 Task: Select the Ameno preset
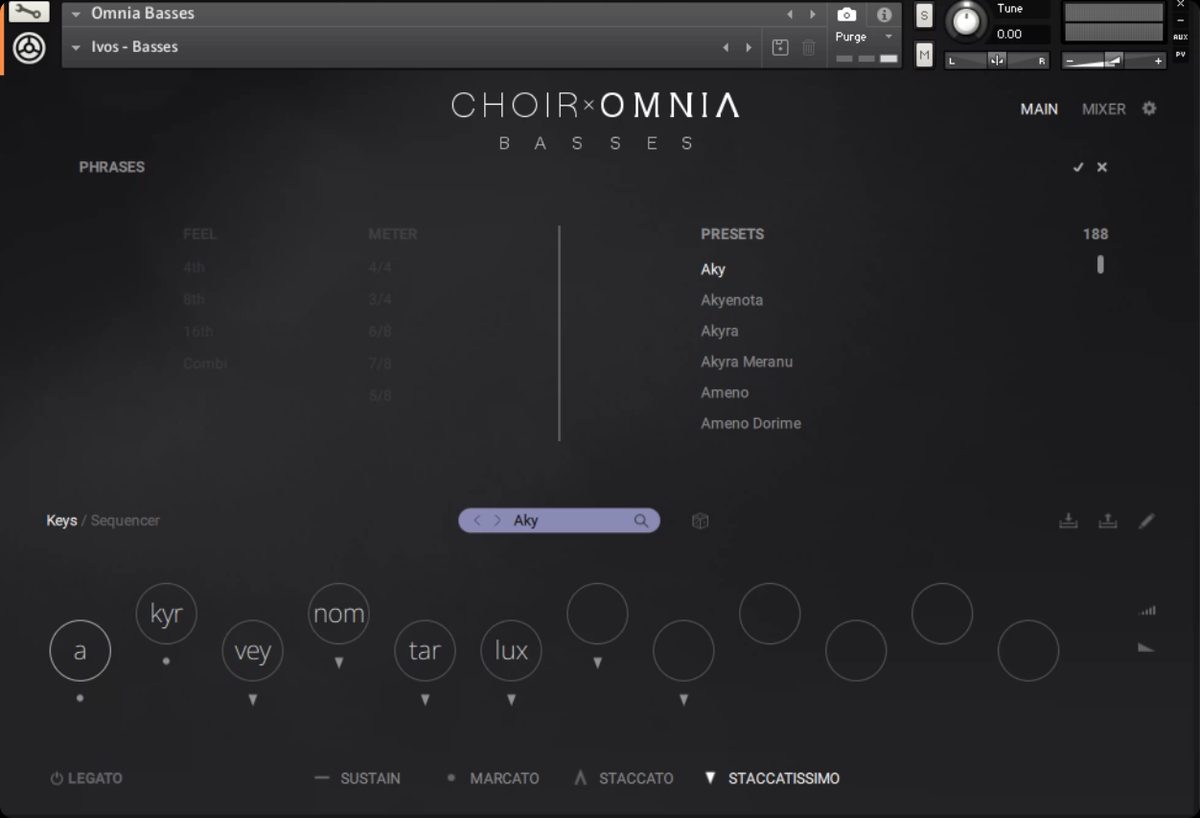[725, 393]
